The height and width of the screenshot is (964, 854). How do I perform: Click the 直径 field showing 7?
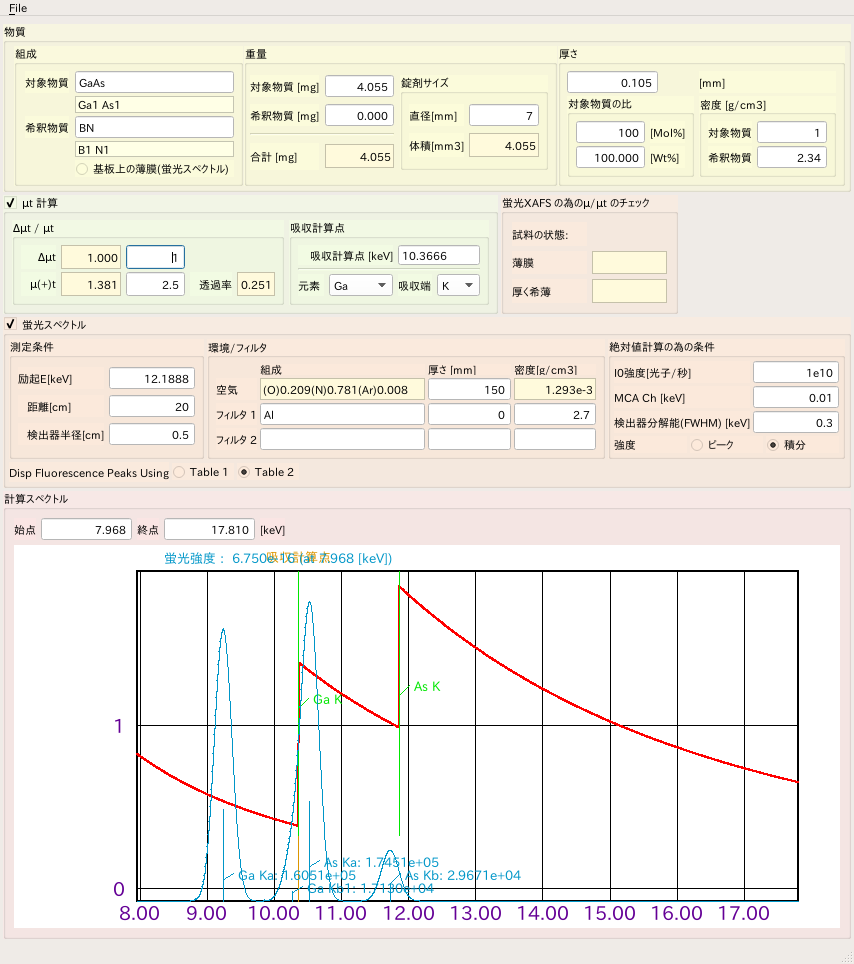[x=503, y=116]
